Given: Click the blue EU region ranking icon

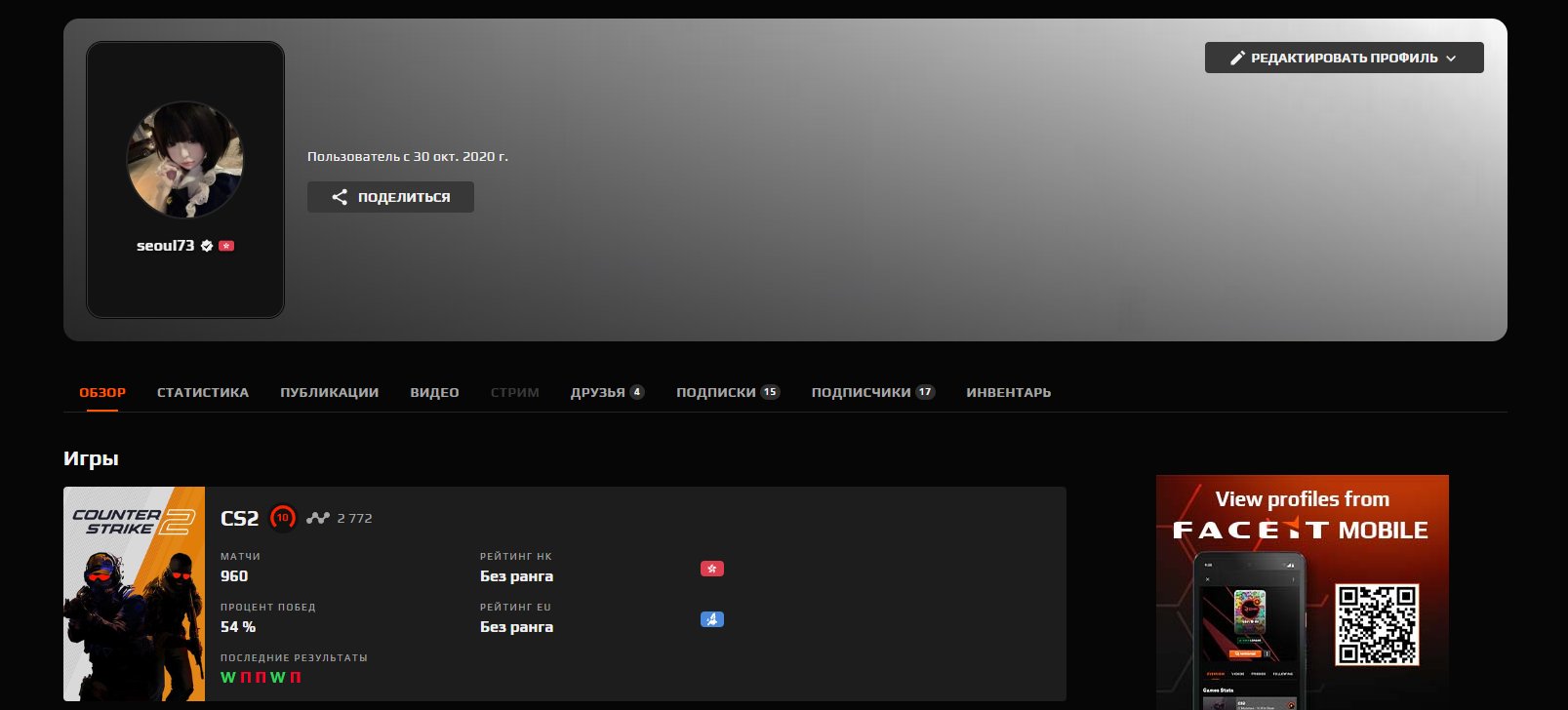Looking at the screenshot, I should tap(712, 619).
